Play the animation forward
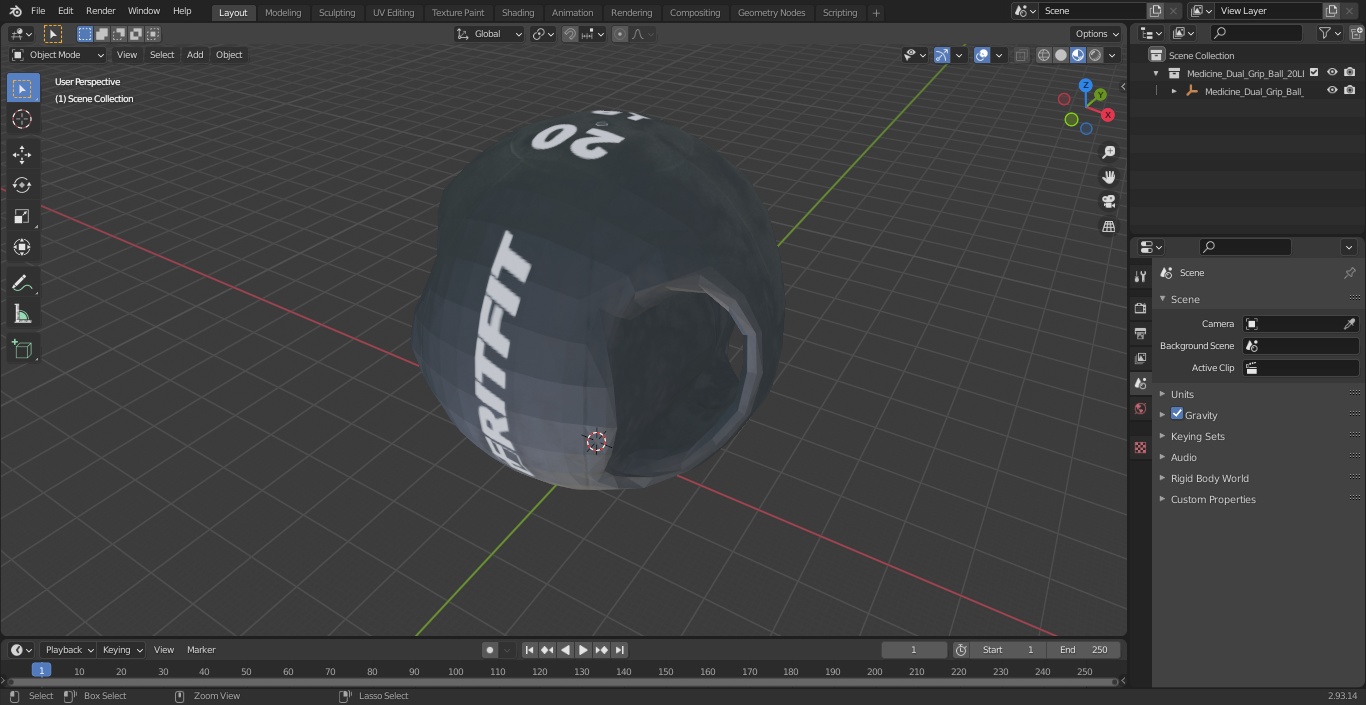 583,650
